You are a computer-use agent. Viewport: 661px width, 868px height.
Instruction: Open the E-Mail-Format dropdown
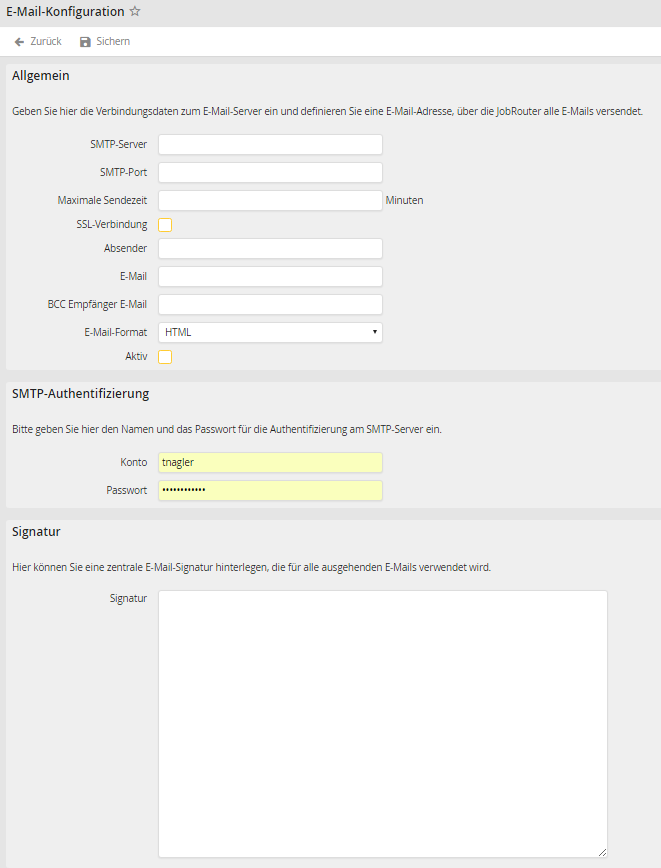pyautogui.click(x=270, y=332)
